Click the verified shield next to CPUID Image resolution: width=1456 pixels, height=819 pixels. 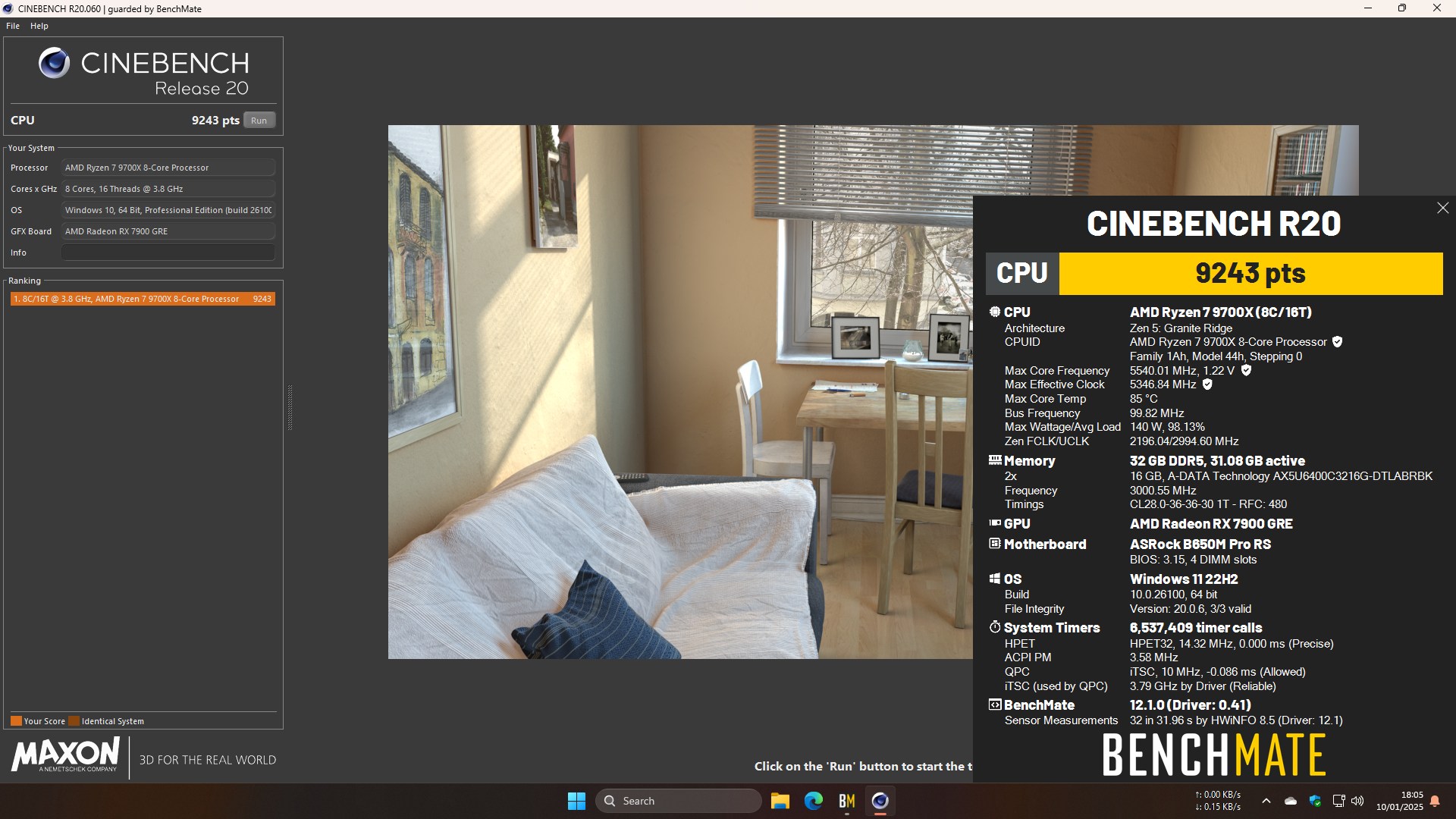click(x=1338, y=342)
